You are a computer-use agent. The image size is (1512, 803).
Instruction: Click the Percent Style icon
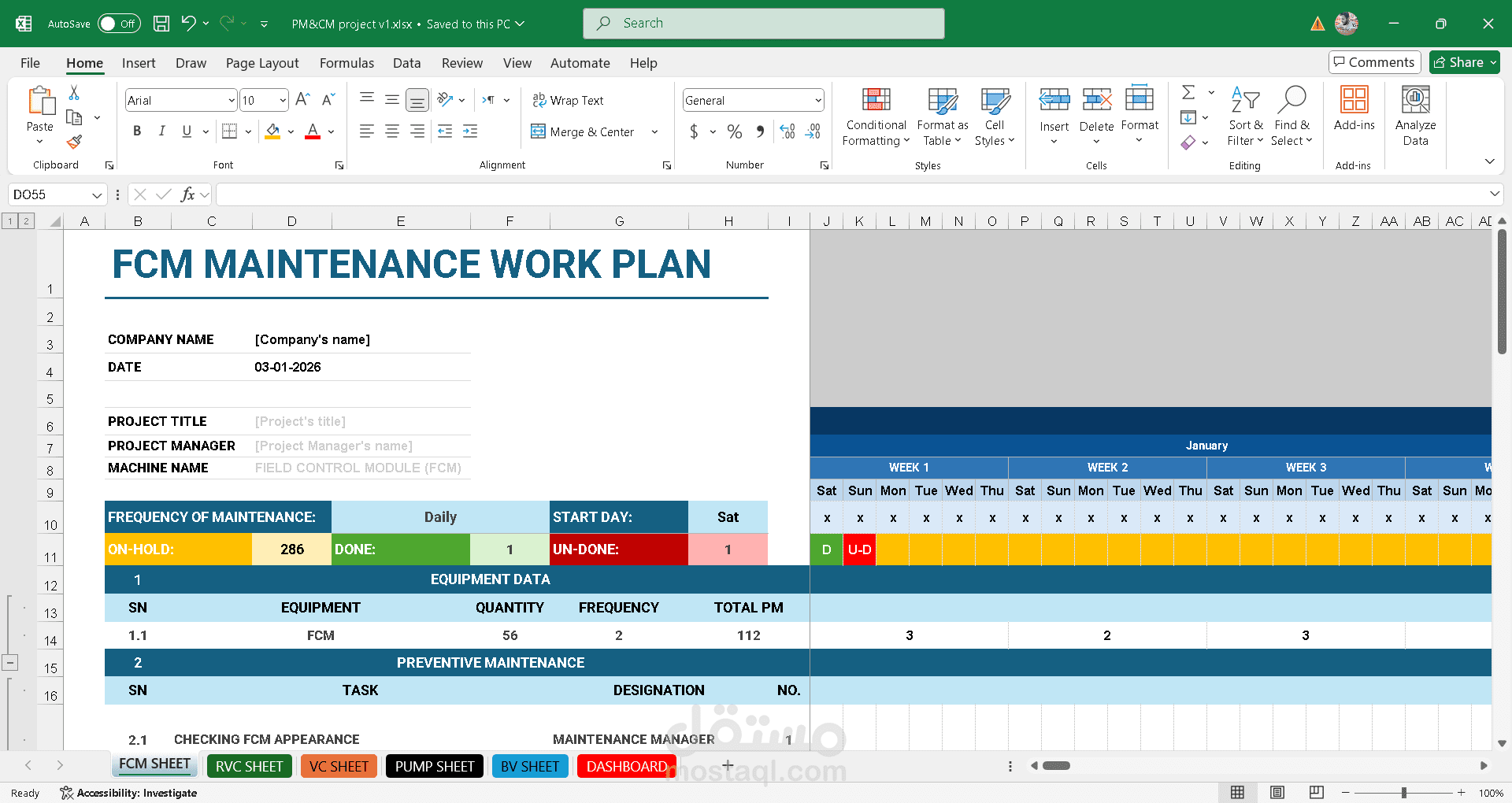[734, 131]
